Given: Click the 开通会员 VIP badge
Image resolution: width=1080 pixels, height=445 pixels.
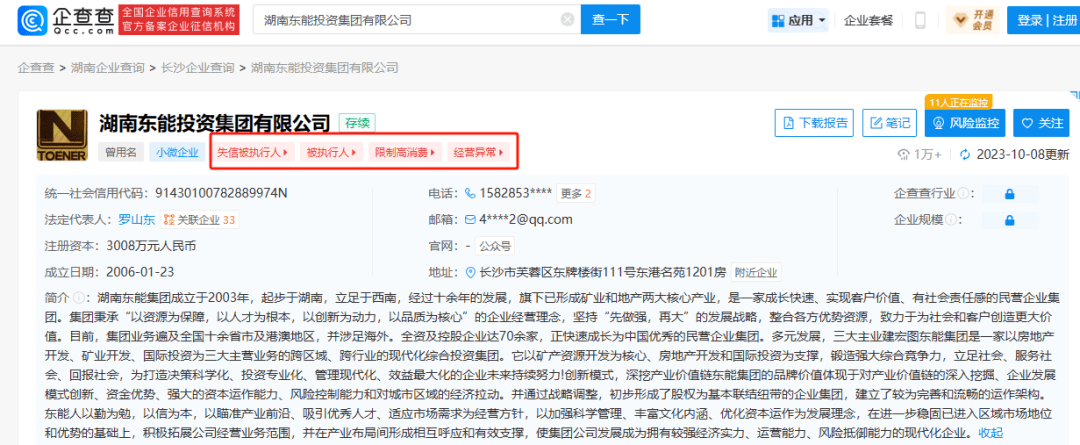Looking at the screenshot, I should 973,20.
